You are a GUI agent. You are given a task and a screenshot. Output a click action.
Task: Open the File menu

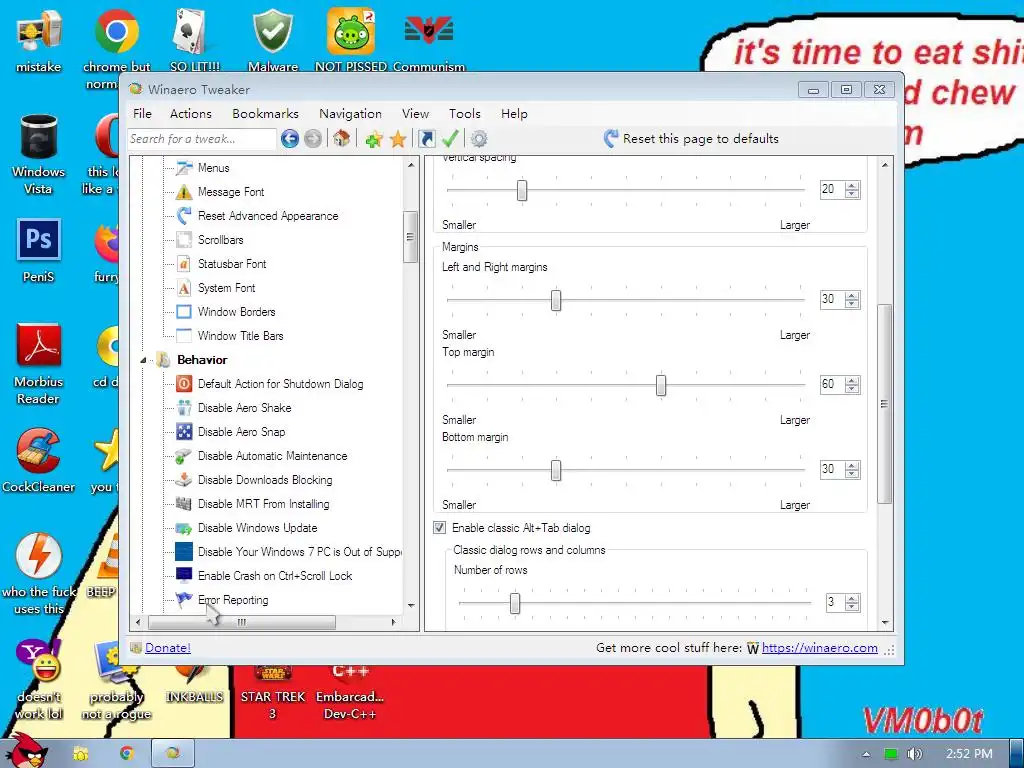142,114
